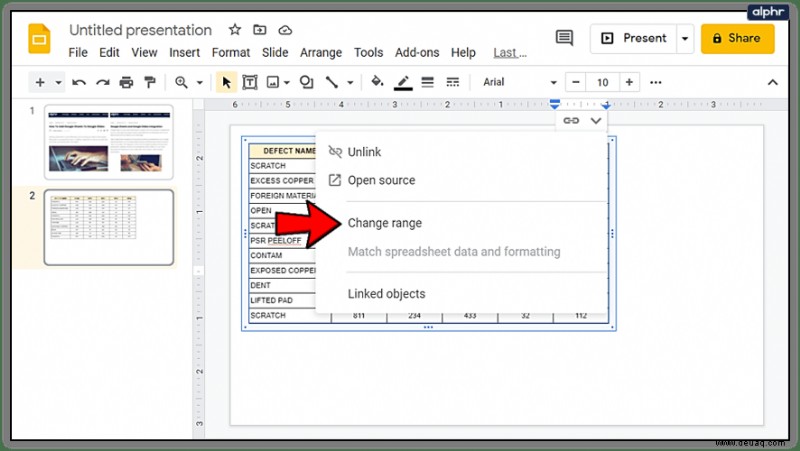Expand new slide layout dropdown
Image resolution: width=800 pixels, height=451 pixels.
coord(58,82)
